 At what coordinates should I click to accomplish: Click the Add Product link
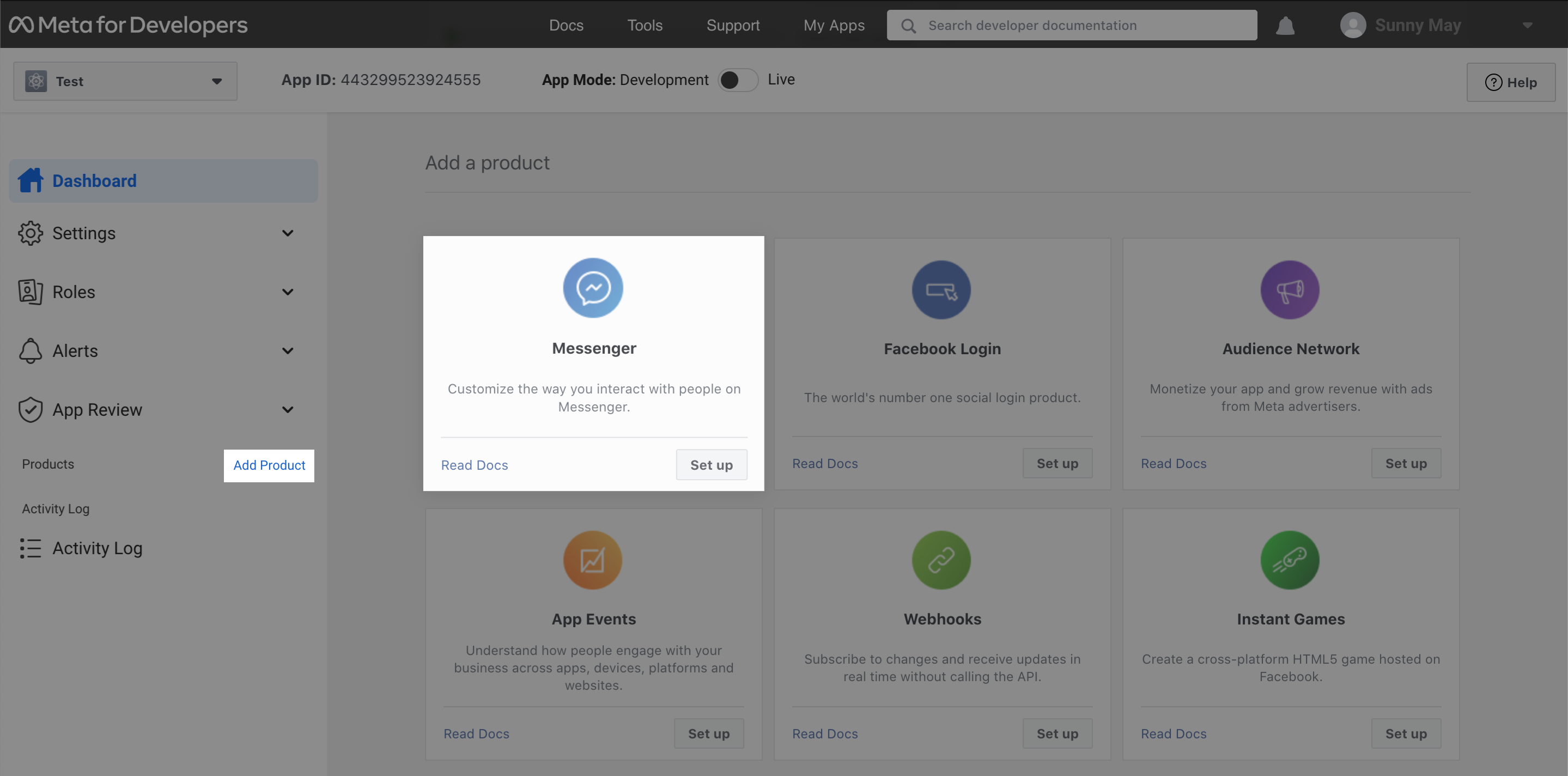[269, 465]
